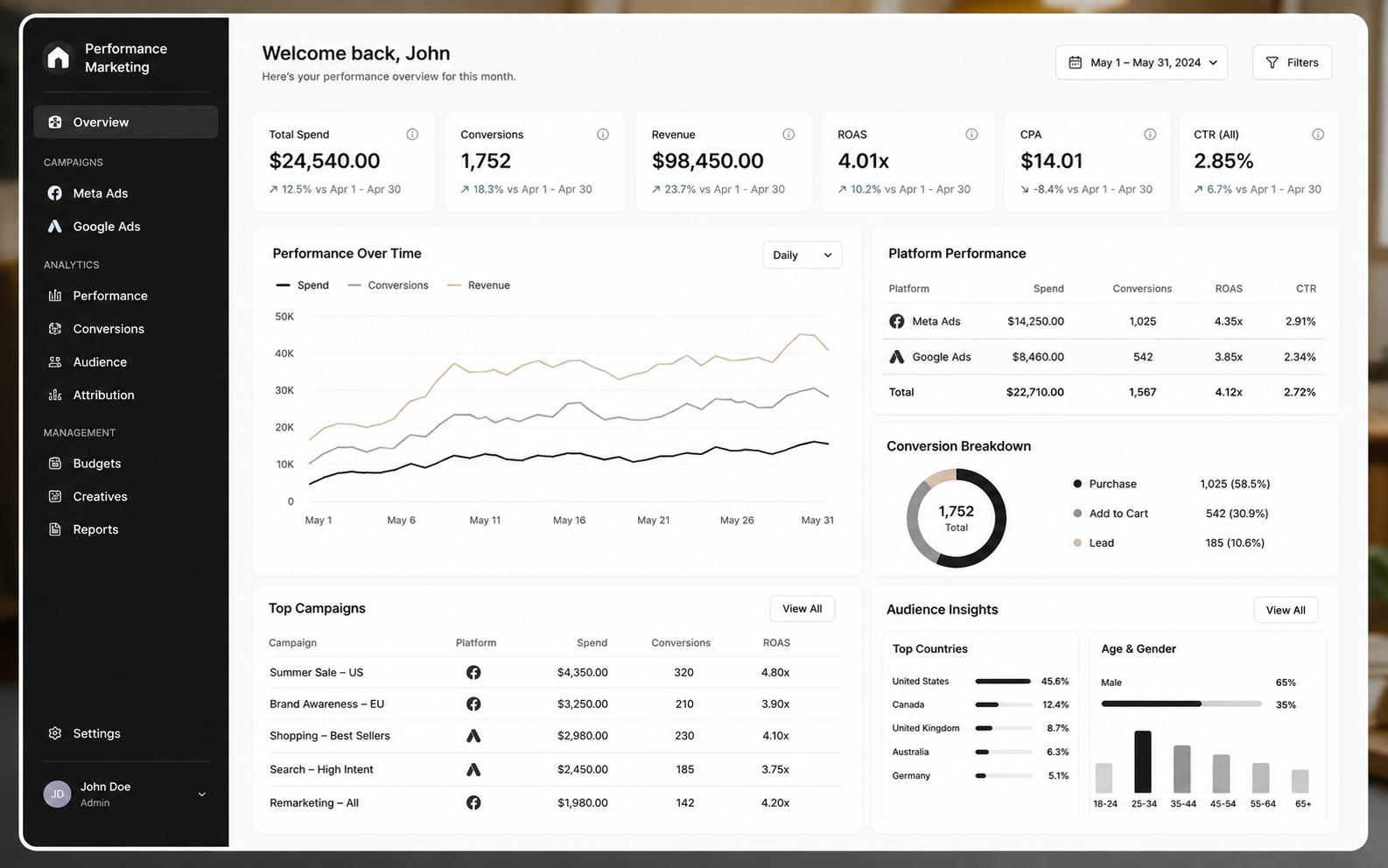Click the CPA card info icon
The width and height of the screenshot is (1388, 868).
tap(1150, 135)
